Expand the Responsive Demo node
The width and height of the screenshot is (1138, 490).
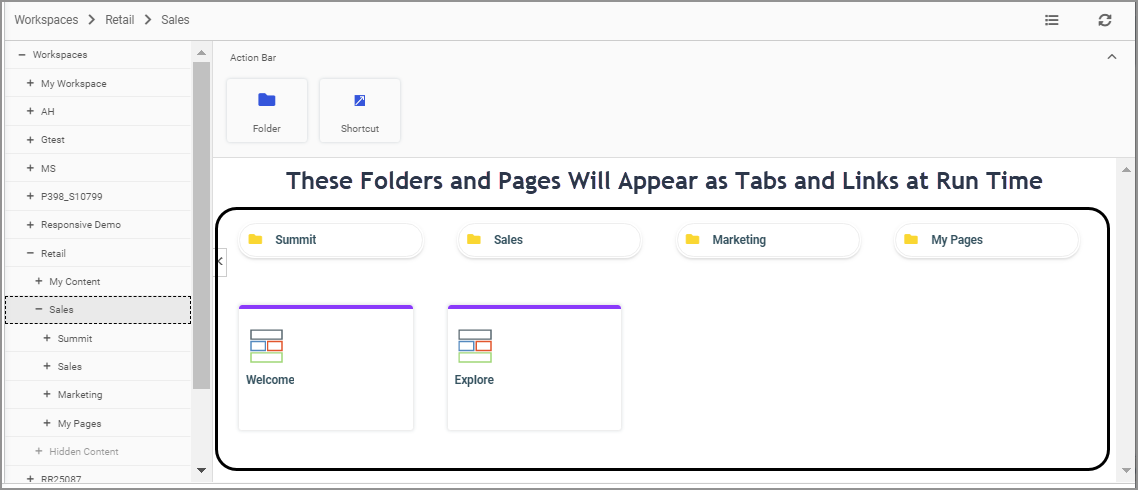pos(30,225)
